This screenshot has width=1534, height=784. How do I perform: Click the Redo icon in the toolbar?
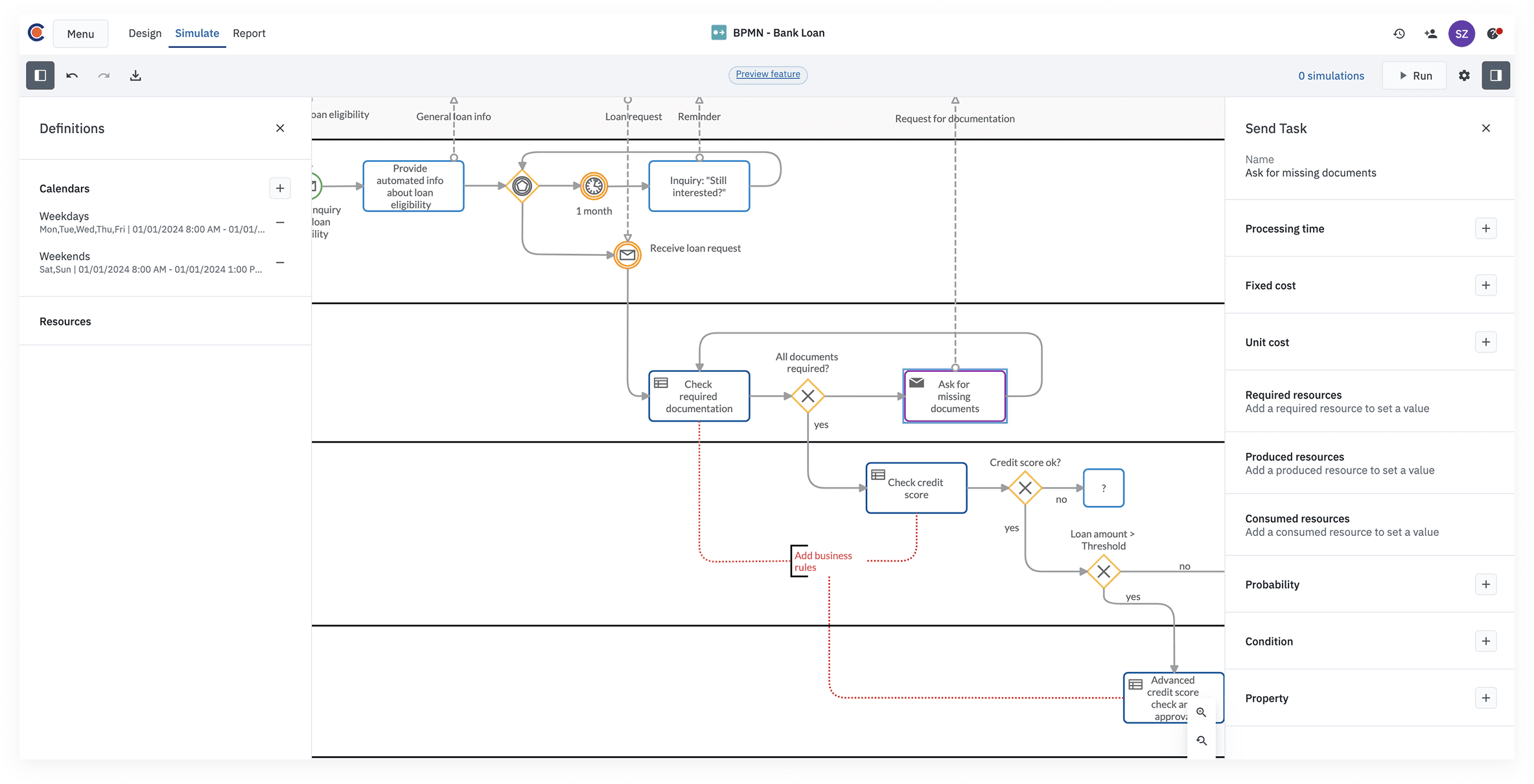(104, 75)
